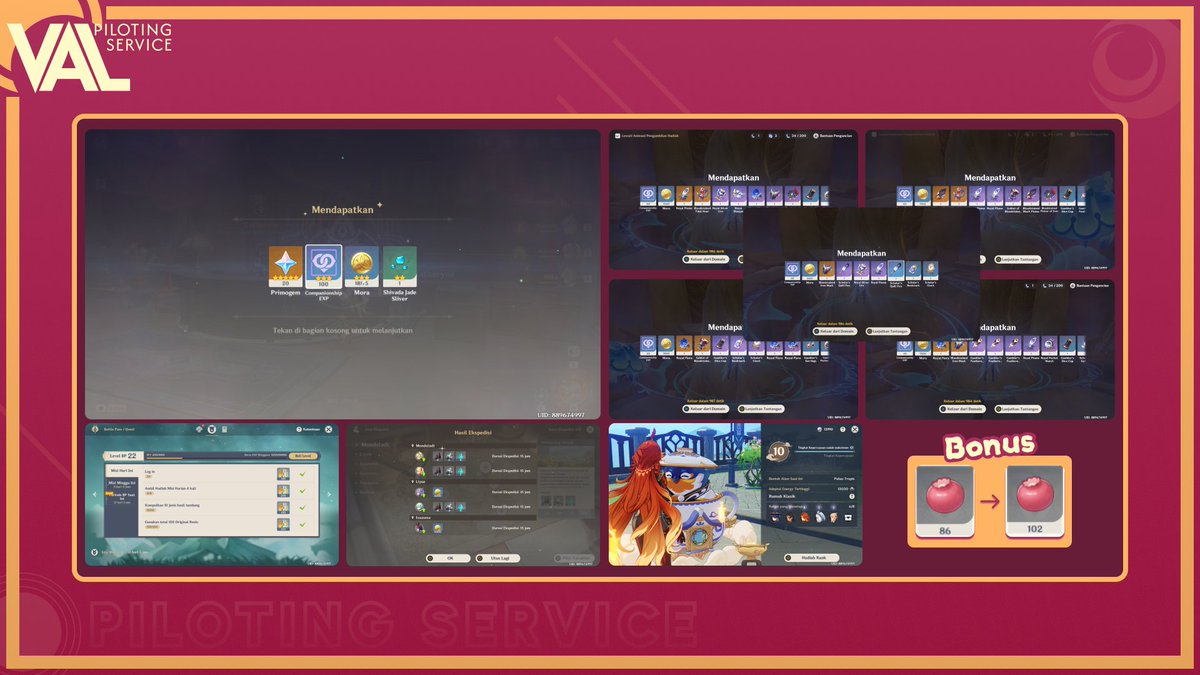Switch to Misi Minggu Ini tab
This screenshot has width=1200, height=675.
coord(122,484)
